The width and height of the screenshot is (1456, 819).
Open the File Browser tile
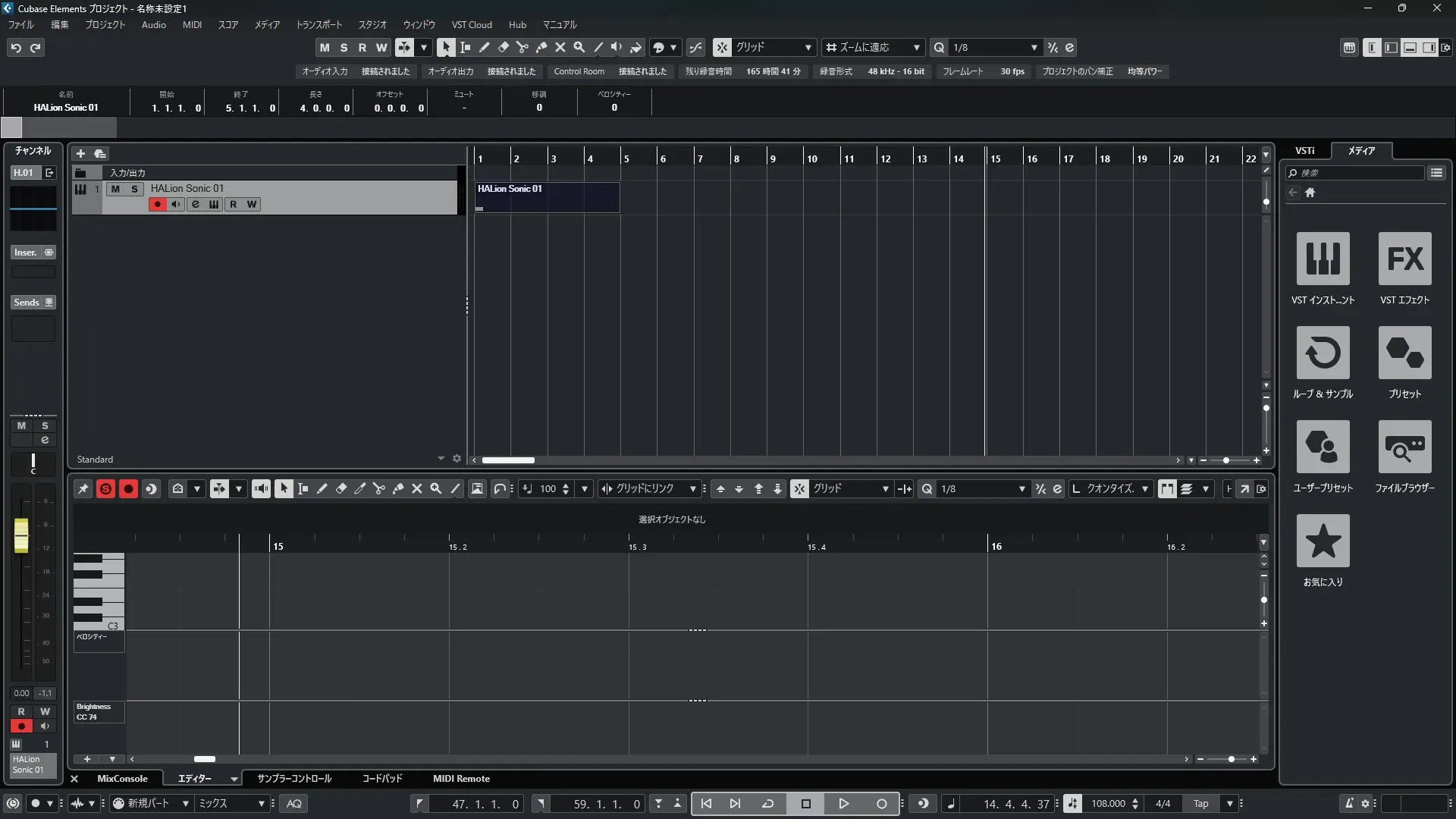[x=1404, y=447]
